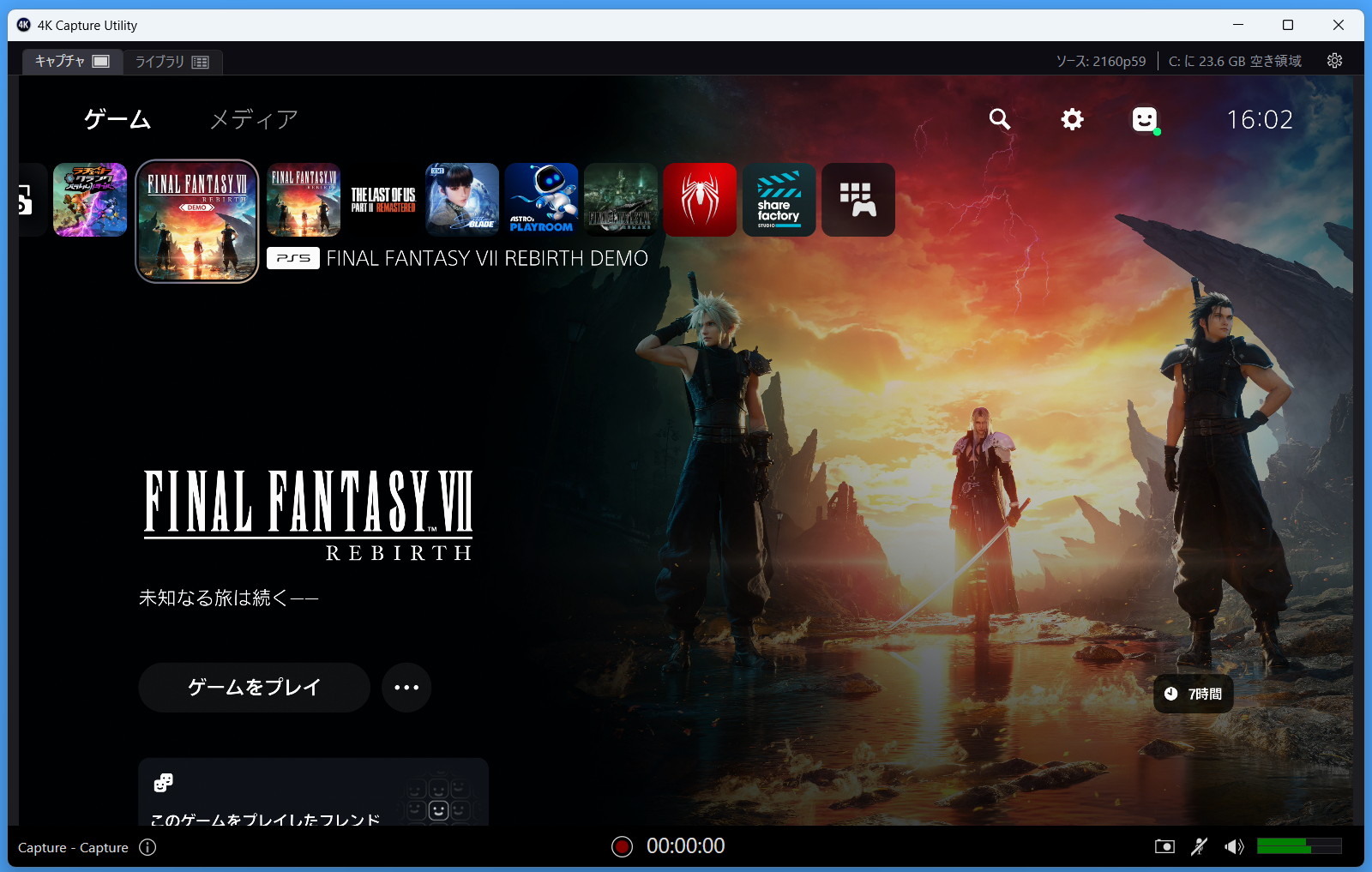Click the FINAL FANTASY VII REBIRTH DEMO title
This screenshot has width=1372, height=872.
(487, 259)
